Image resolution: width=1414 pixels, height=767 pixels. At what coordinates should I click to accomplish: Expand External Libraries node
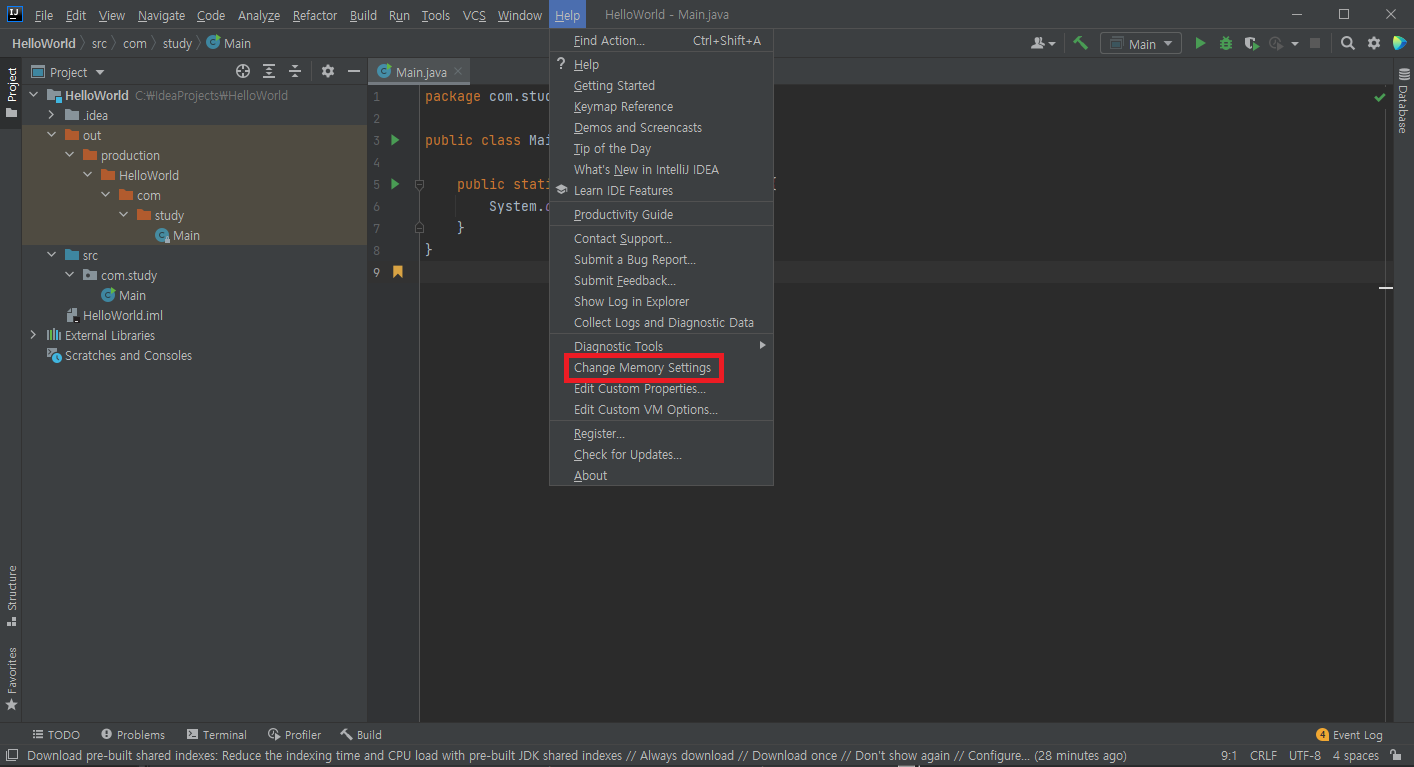(x=33, y=335)
